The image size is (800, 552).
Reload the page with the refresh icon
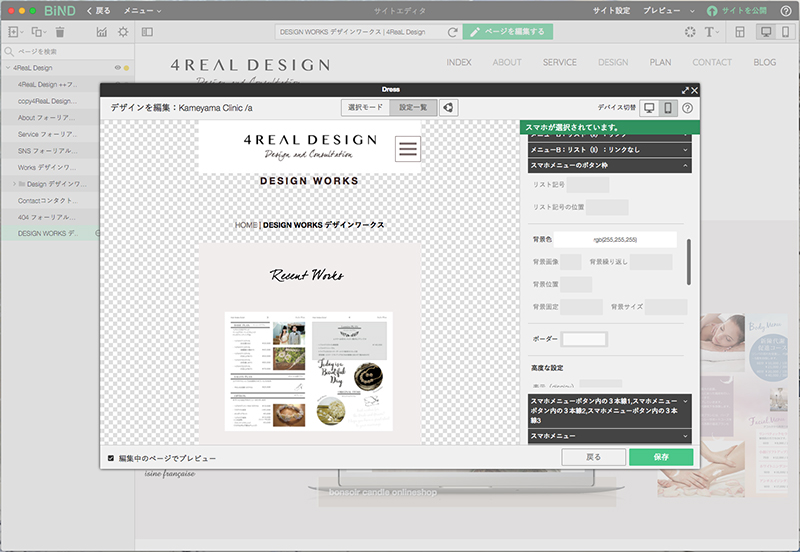click(453, 32)
